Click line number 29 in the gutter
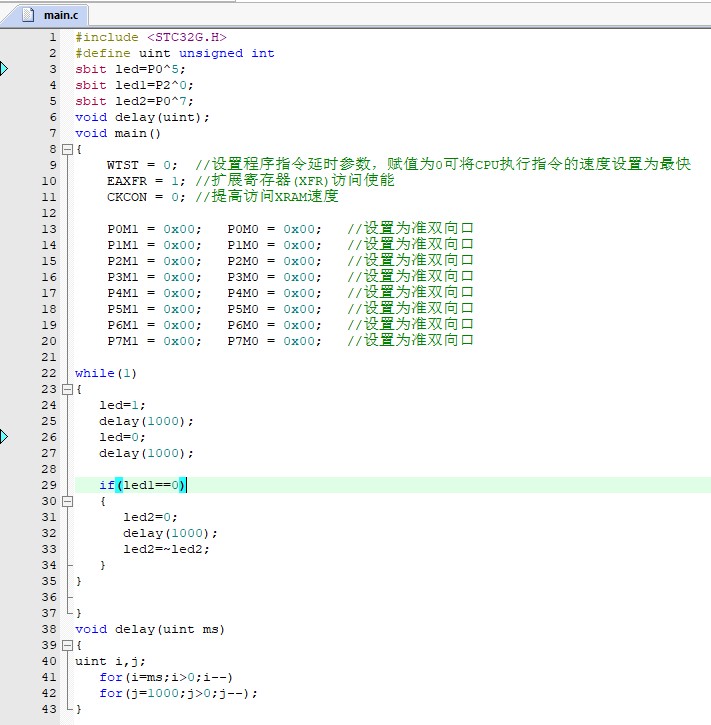The image size is (711, 725). [49, 485]
